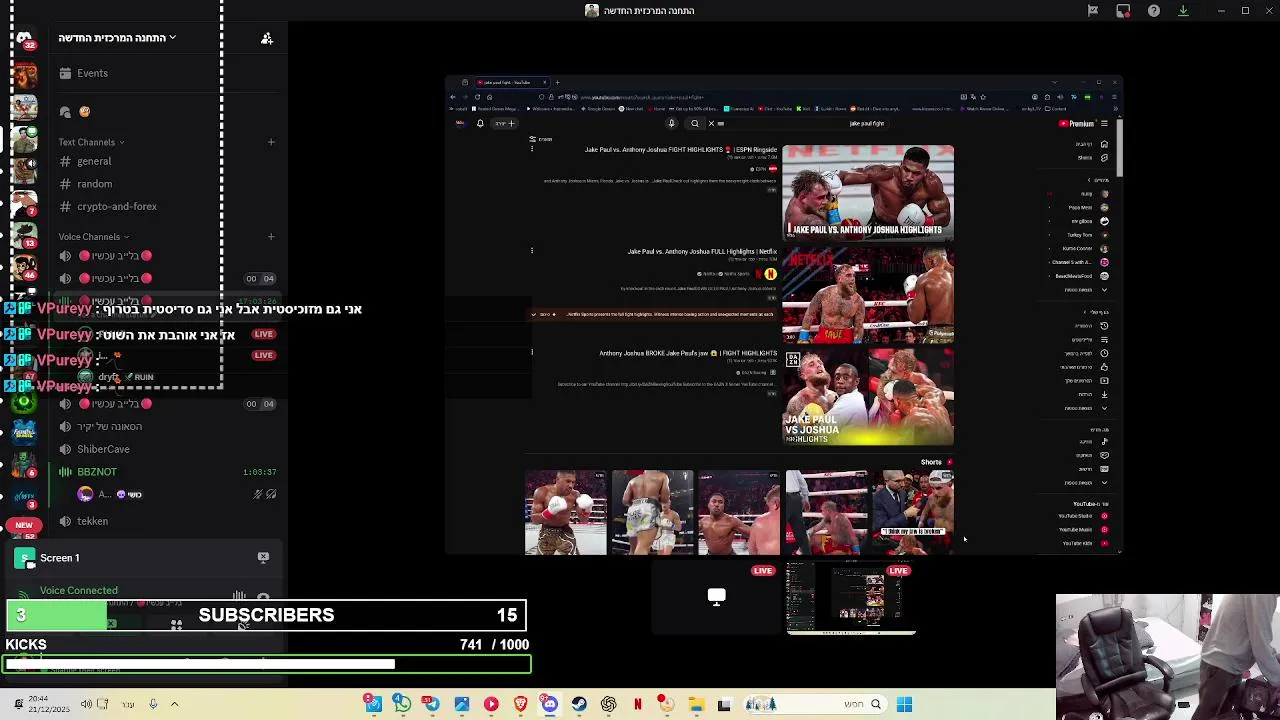Show hidden system tray icons chevron
The image size is (1280, 720).
[174, 704]
